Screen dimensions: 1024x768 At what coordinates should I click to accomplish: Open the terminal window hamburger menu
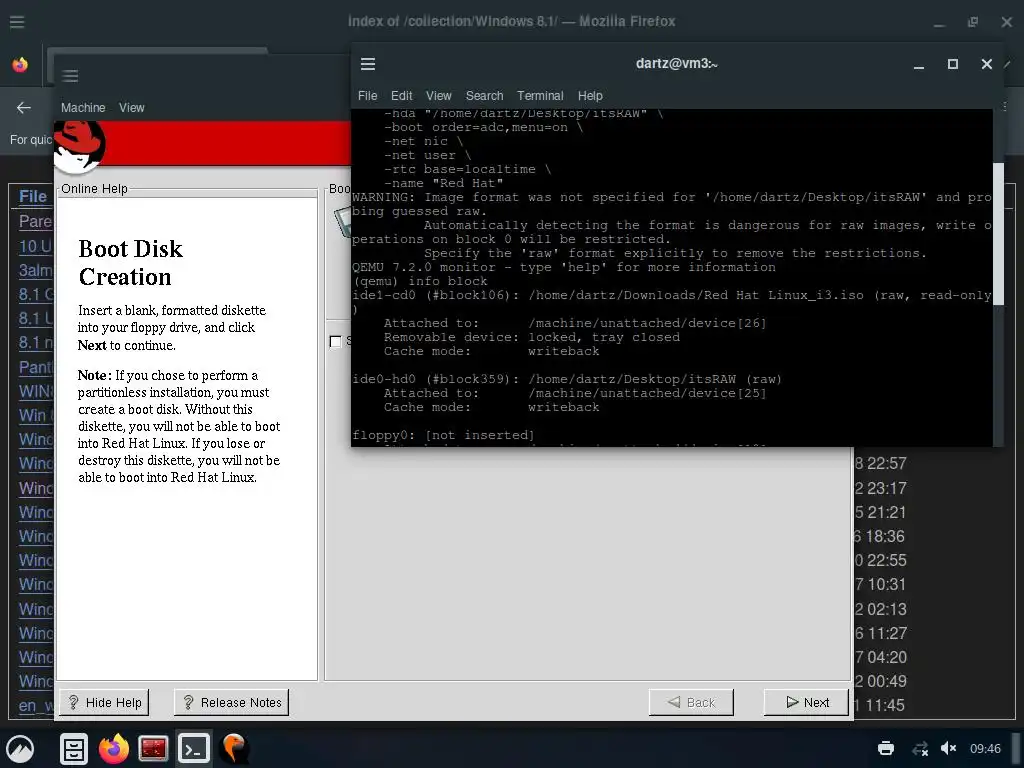click(x=368, y=64)
